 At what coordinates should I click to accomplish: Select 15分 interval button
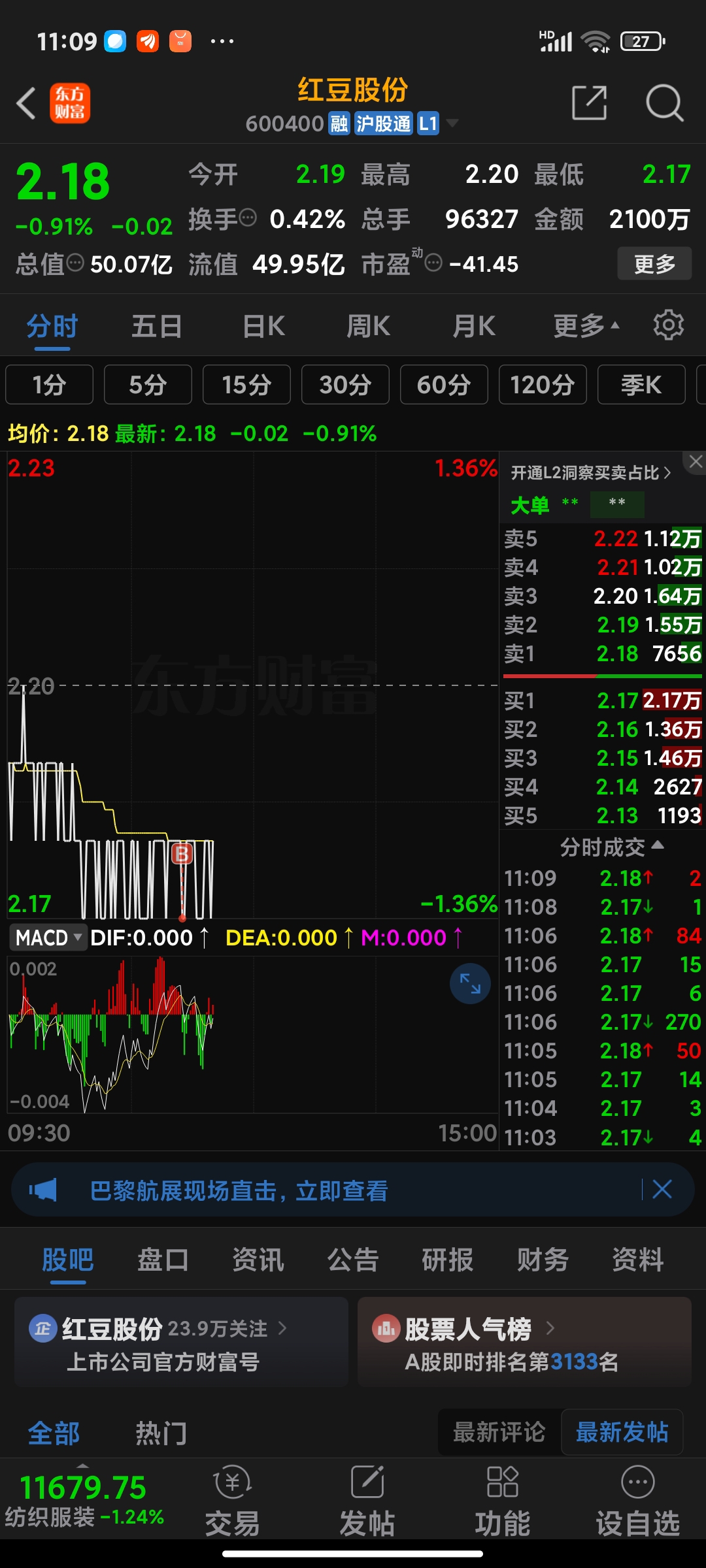click(x=246, y=385)
